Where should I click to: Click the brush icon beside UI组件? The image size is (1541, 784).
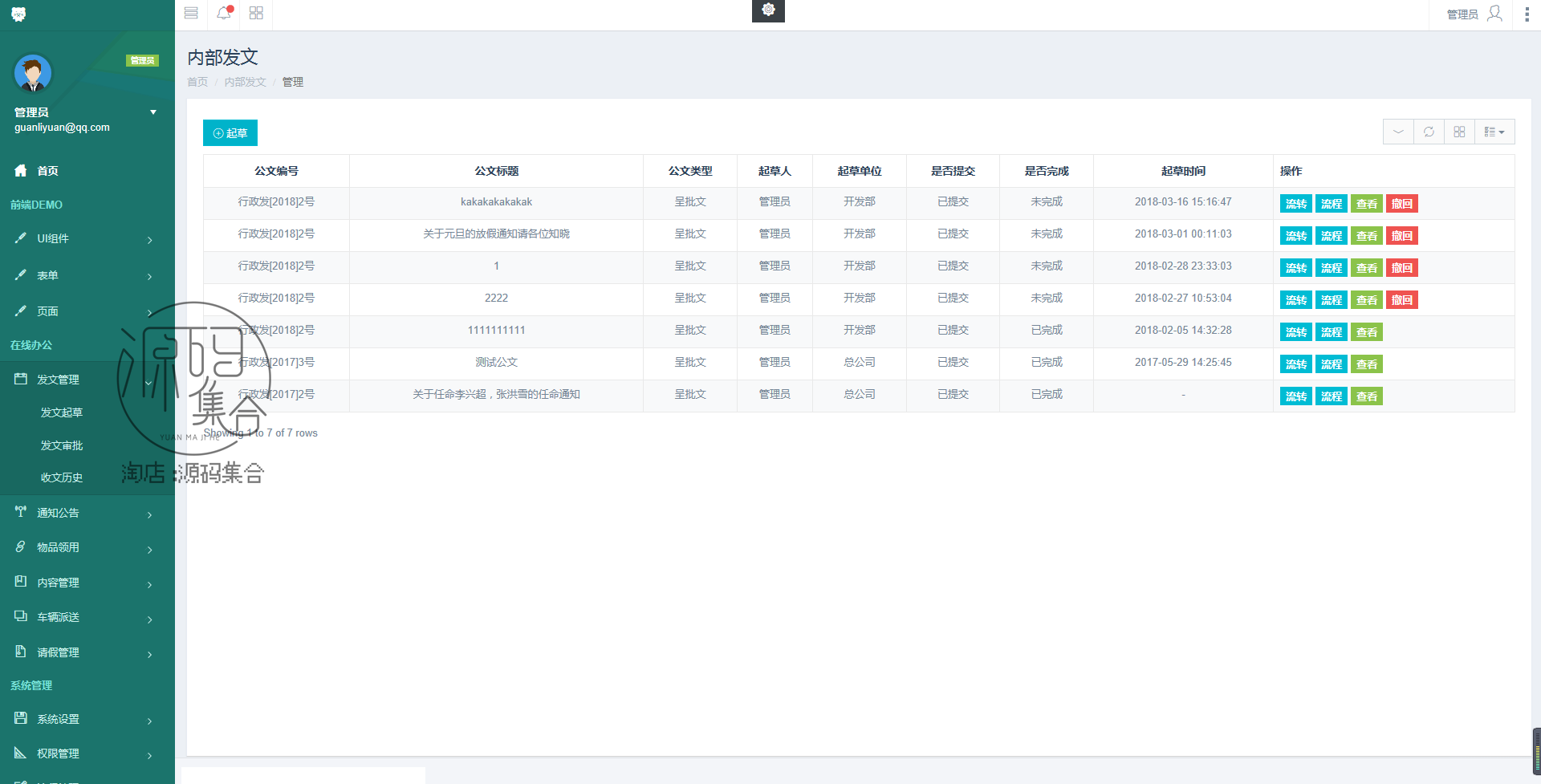coord(21,238)
